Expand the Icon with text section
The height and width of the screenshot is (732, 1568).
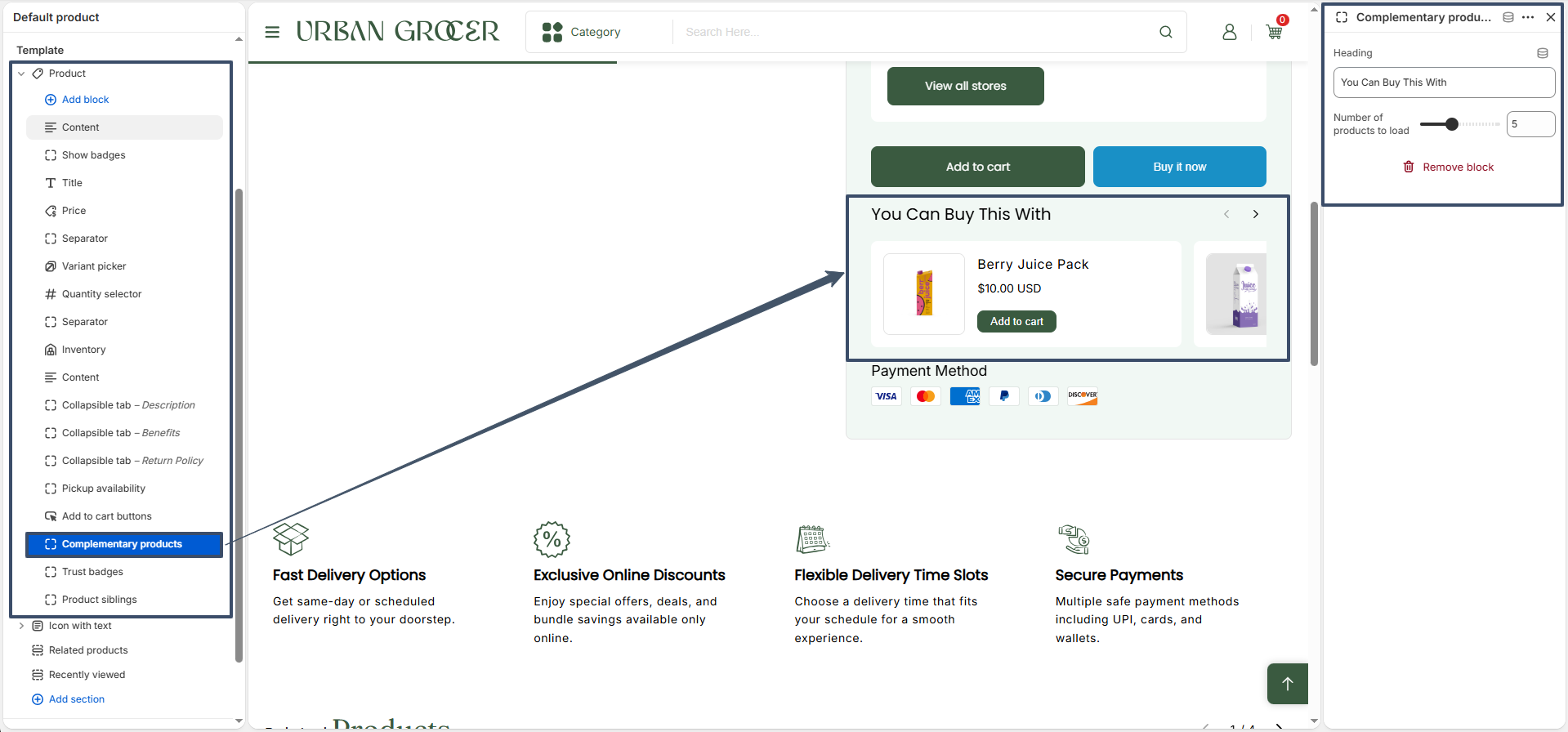21,626
